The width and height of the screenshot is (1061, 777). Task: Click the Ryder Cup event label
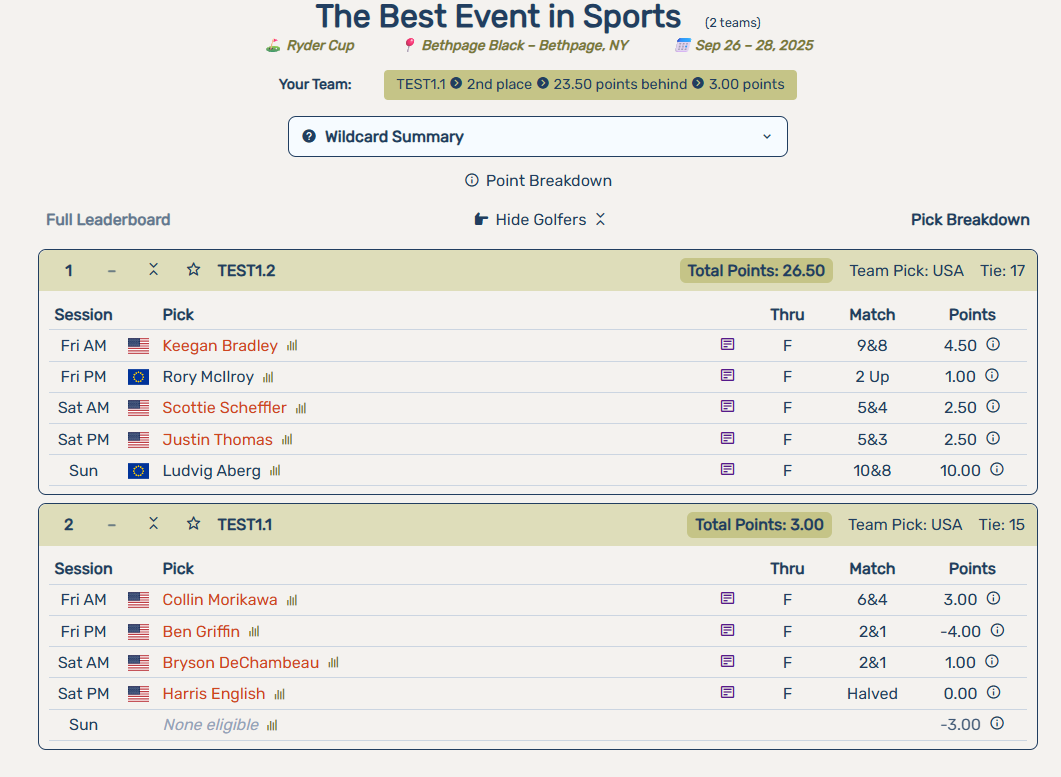pos(310,45)
